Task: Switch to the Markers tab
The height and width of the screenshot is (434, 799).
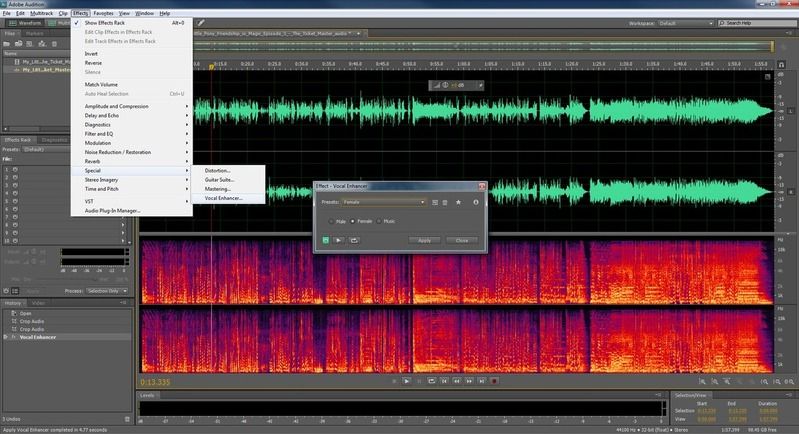Action: [x=35, y=34]
